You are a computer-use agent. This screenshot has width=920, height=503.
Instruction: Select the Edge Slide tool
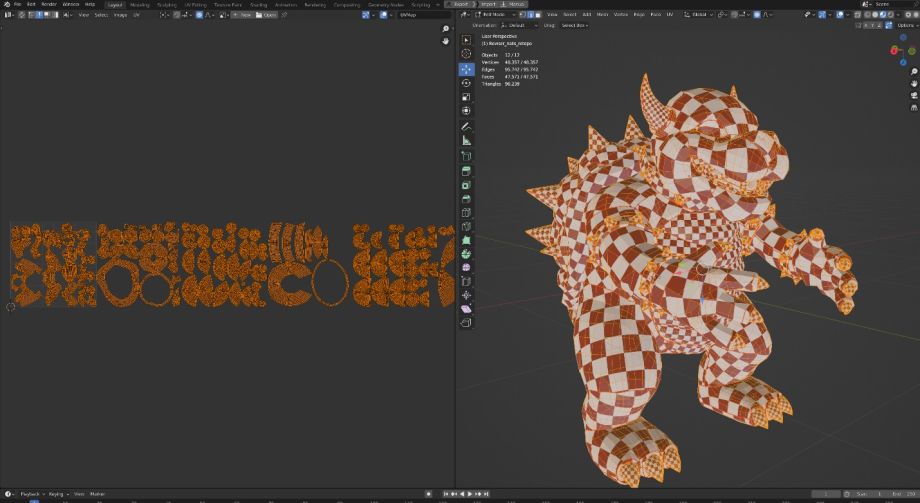tap(466, 281)
